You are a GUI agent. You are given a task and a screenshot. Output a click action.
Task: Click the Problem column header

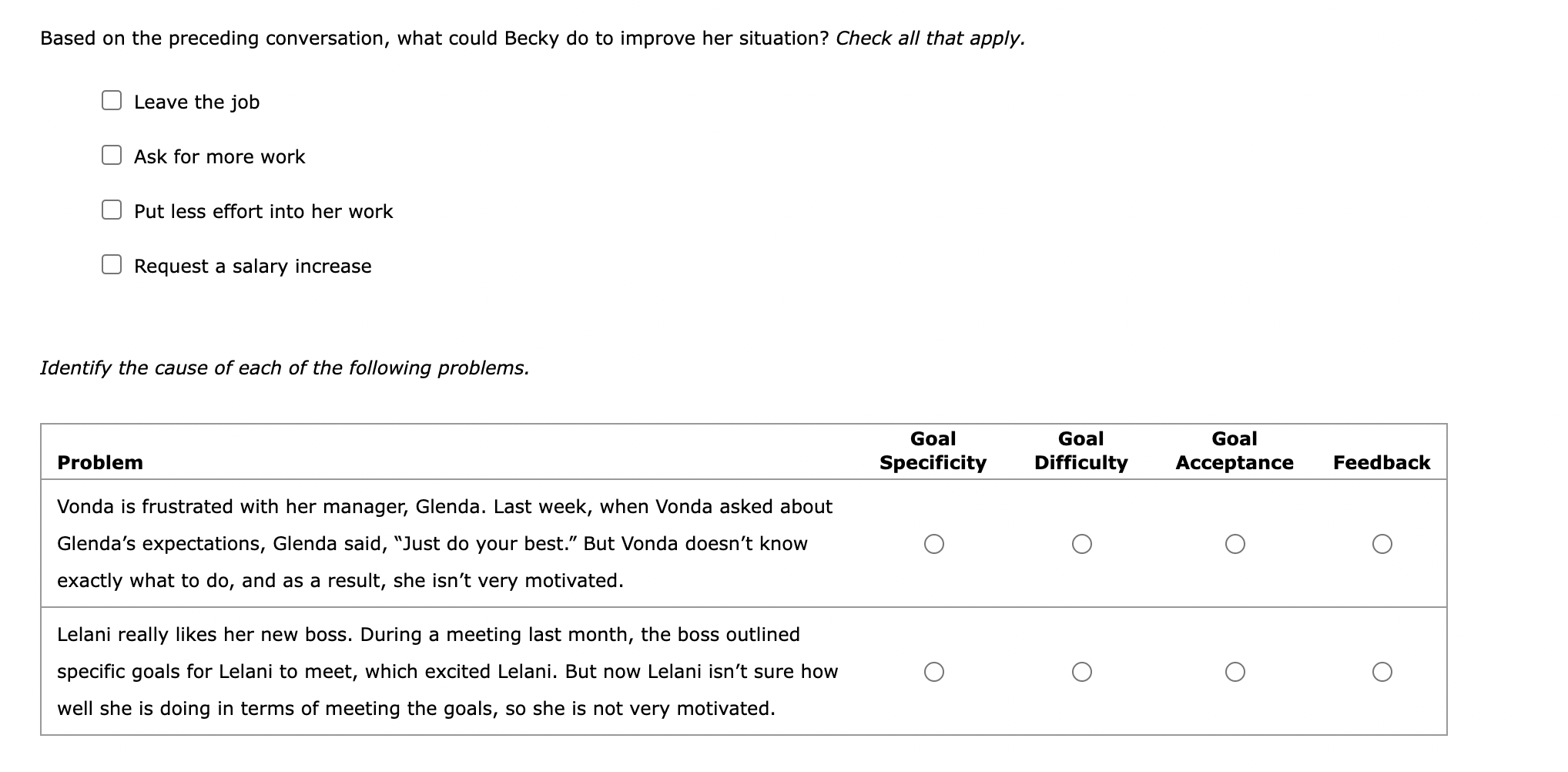100,463
